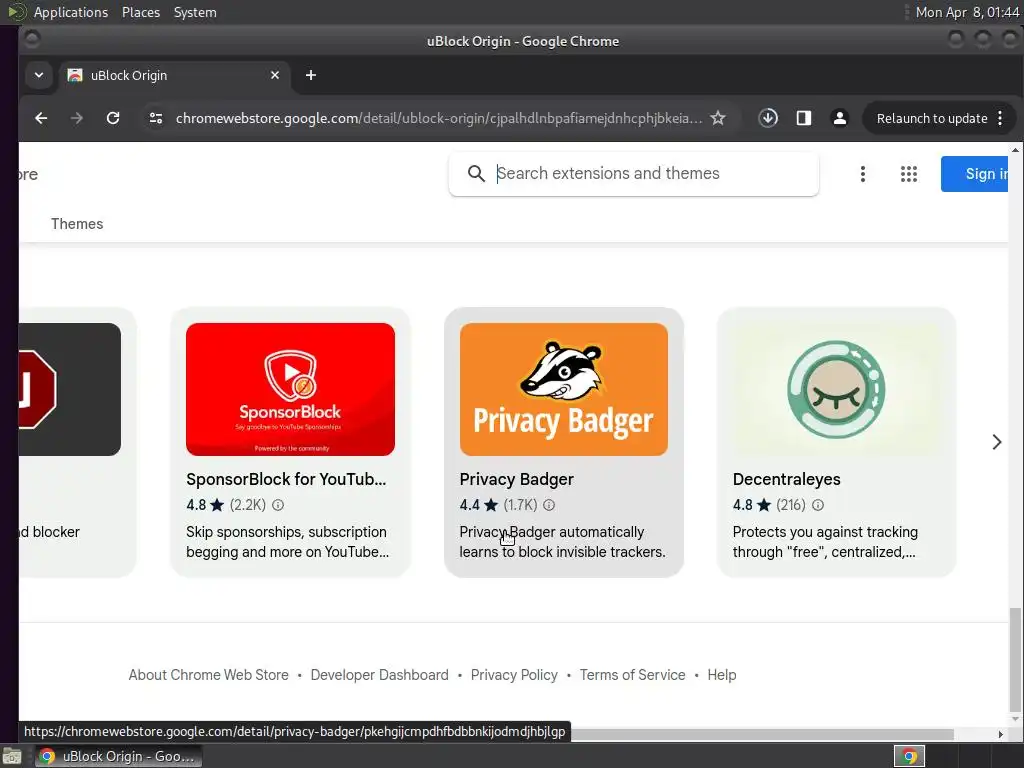Viewport: 1024px width, 768px height.
Task: Focus the Search extensions and themes field
Action: [x=633, y=174]
